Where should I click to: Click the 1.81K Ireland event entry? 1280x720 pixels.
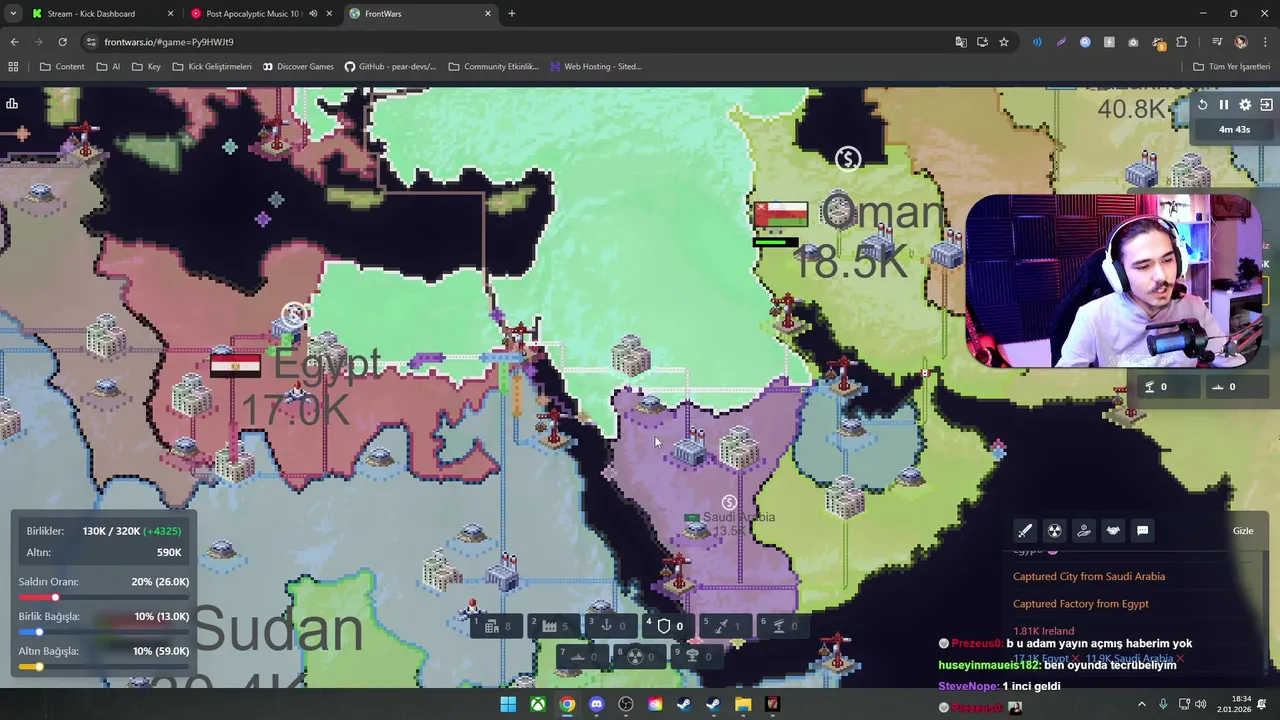coord(1043,631)
